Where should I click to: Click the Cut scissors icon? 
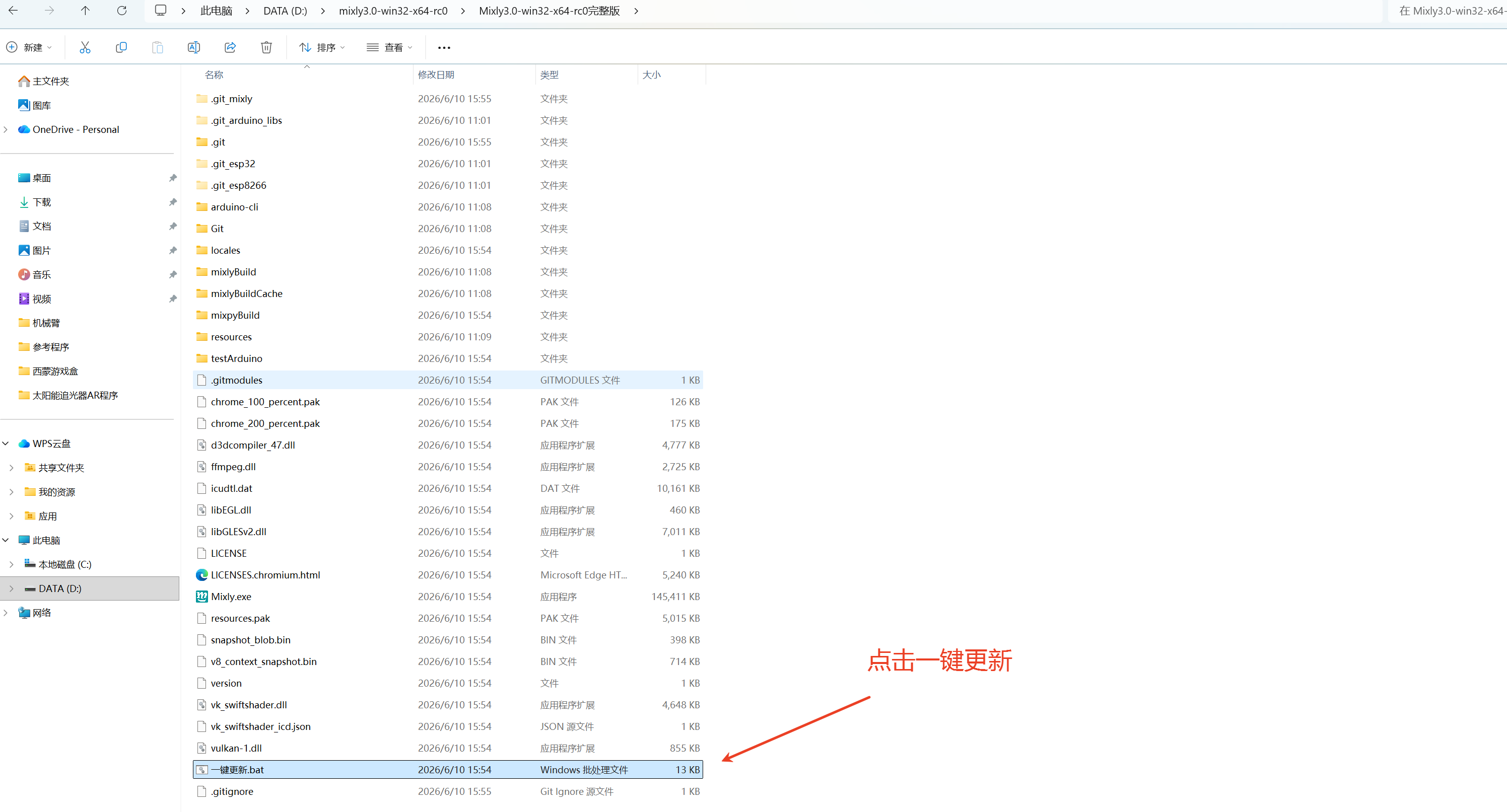tap(85, 47)
